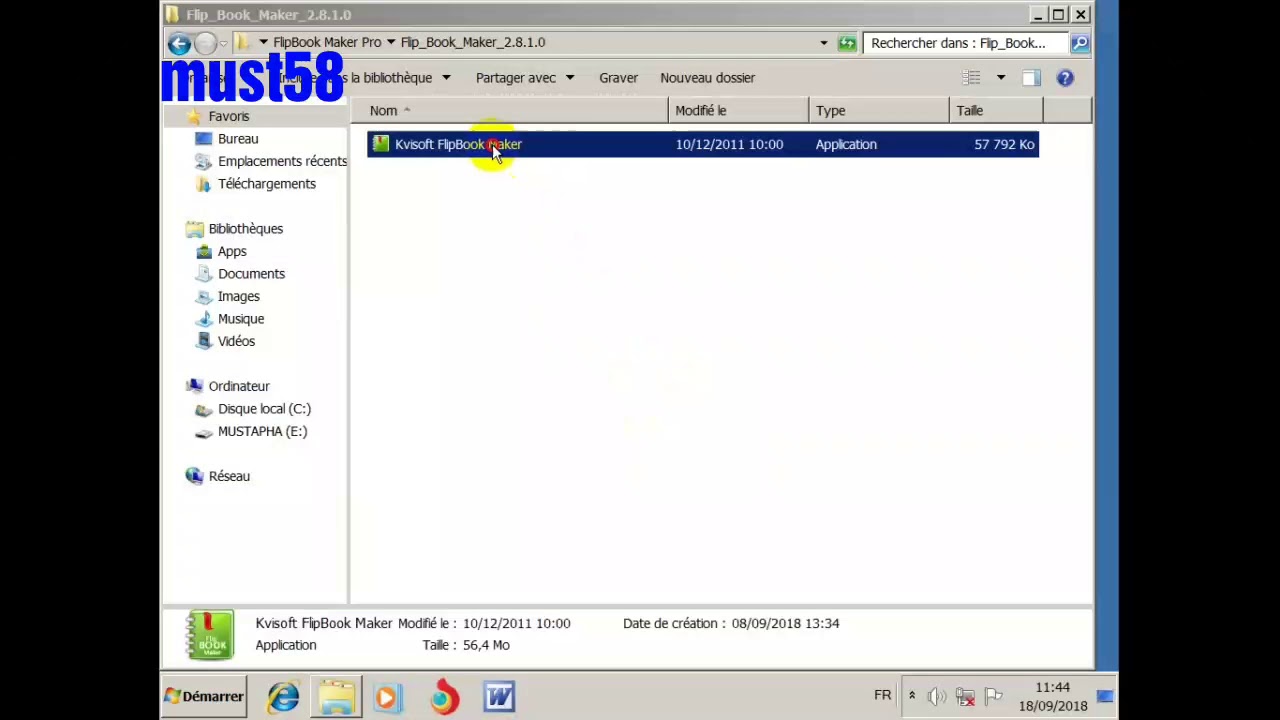Image resolution: width=1280 pixels, height=720 pixels.
Task: Click the Bureau desktop icon
Action: click(x=203, y=139)
